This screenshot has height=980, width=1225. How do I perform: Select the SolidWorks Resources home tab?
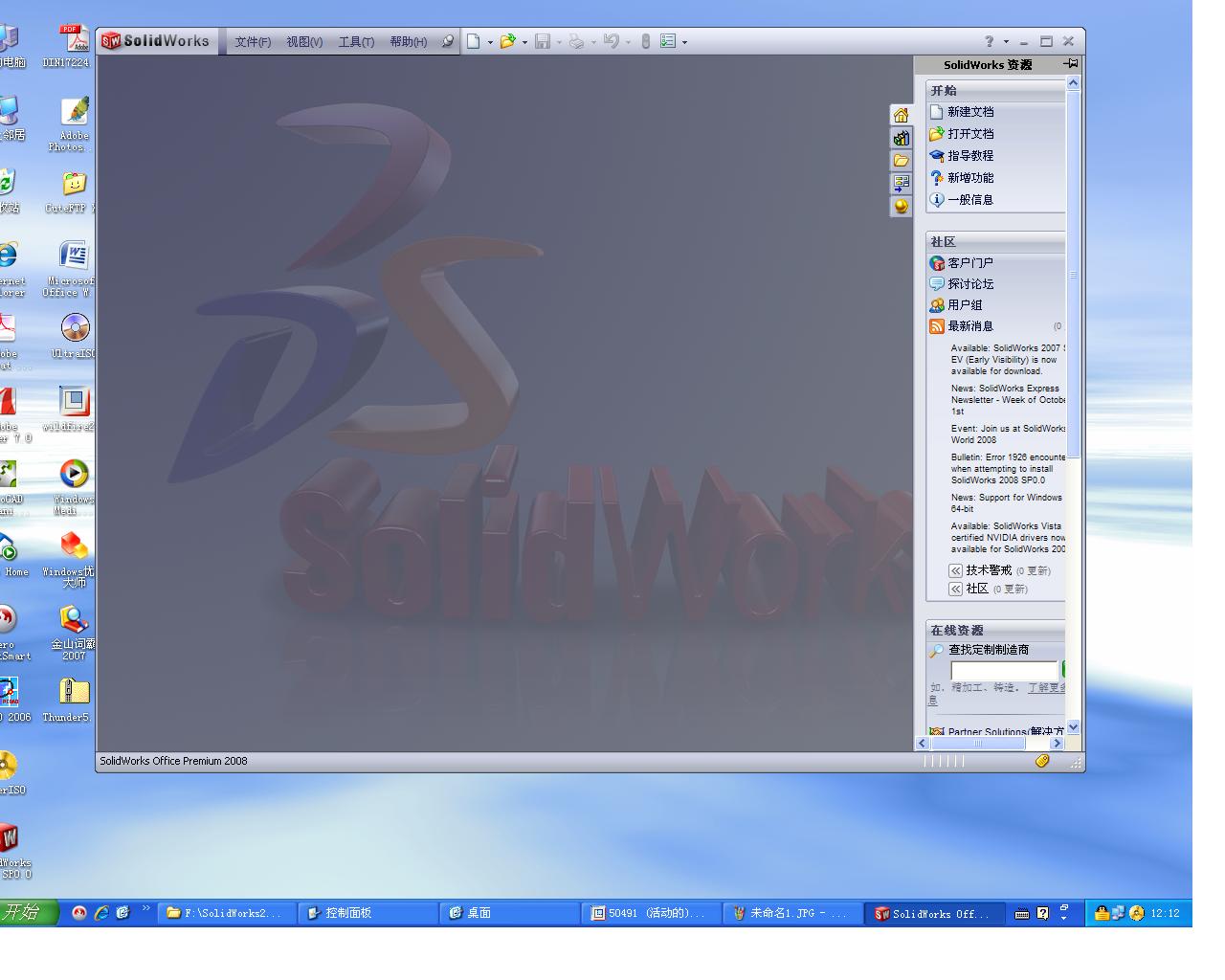(x=901, y=115)
